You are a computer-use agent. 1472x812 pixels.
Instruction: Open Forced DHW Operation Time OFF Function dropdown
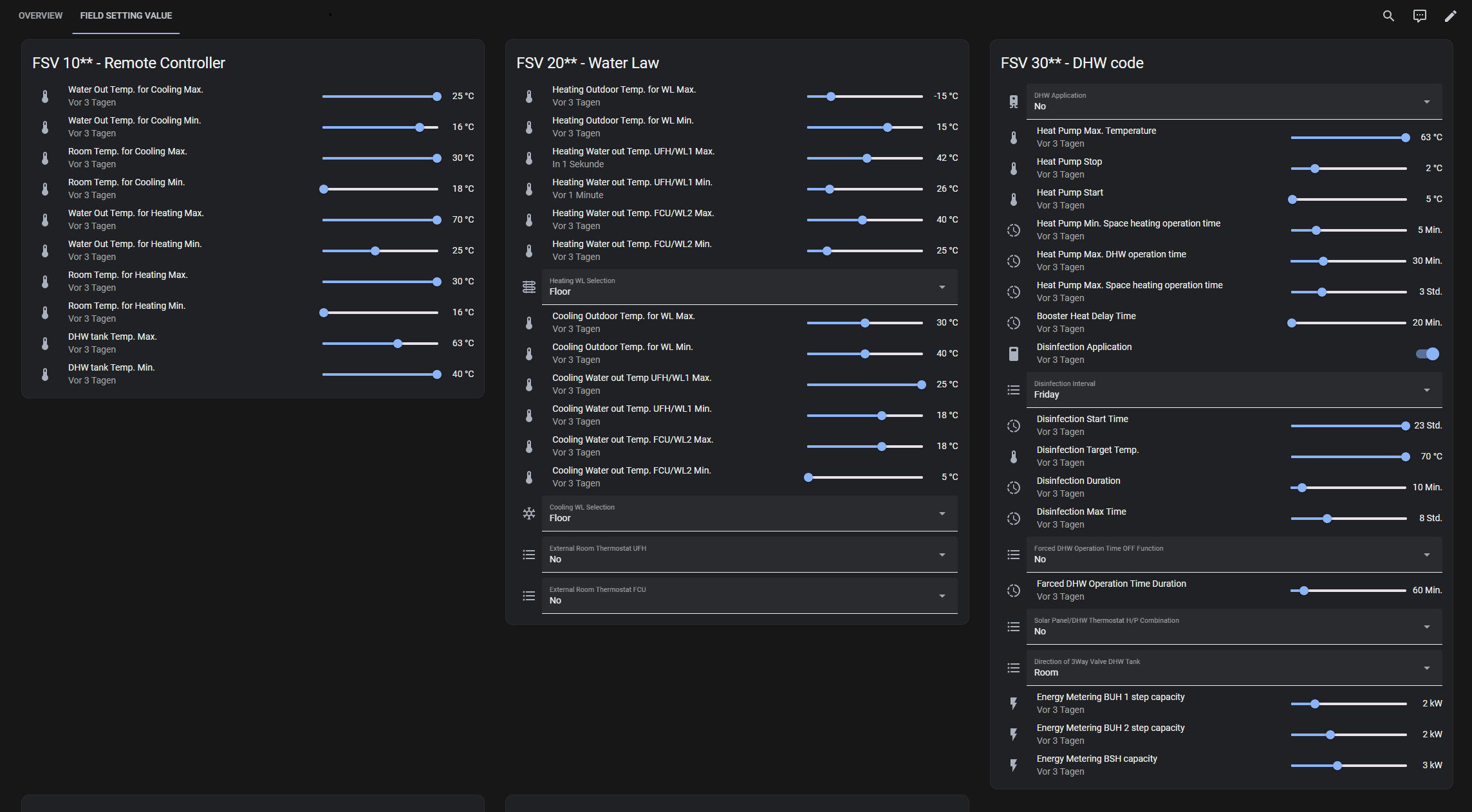point(1234,555)
